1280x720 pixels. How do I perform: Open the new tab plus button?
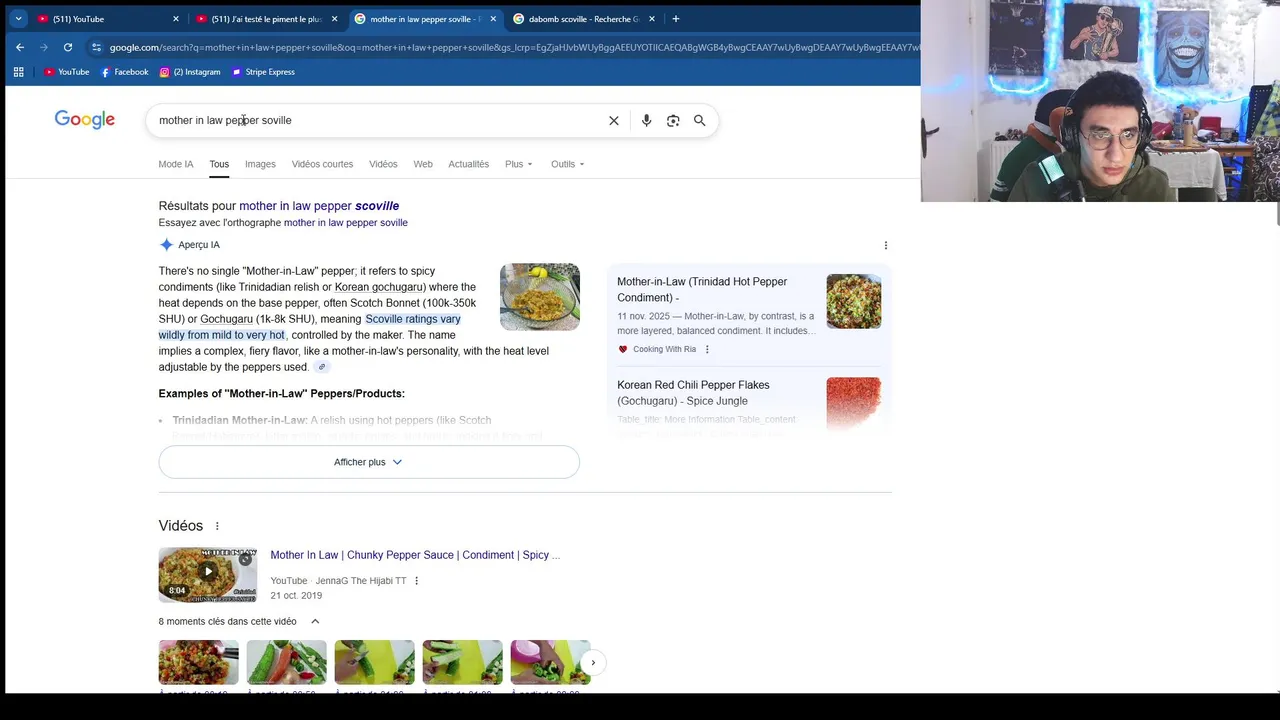tap(676, 19)
